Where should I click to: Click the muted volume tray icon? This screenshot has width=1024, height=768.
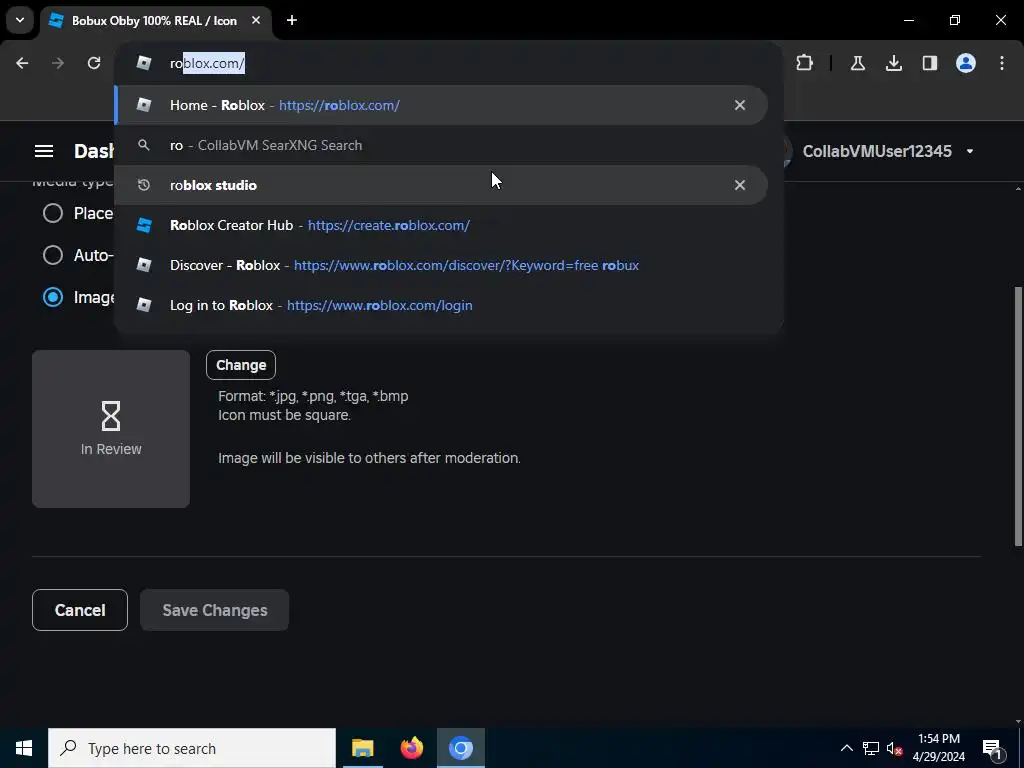coord(895,748)
